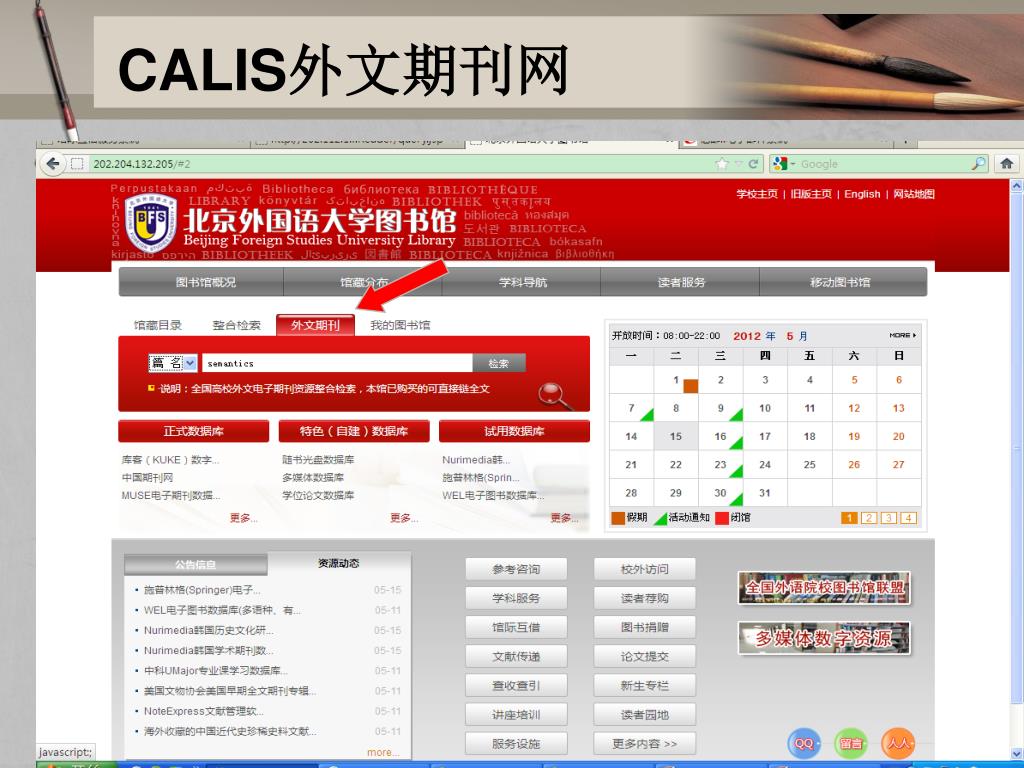Image resolution: width=1024 pixels, height=768 pixels.
Task: Click calendar page 2 button
Action: (x=869, y=518)
